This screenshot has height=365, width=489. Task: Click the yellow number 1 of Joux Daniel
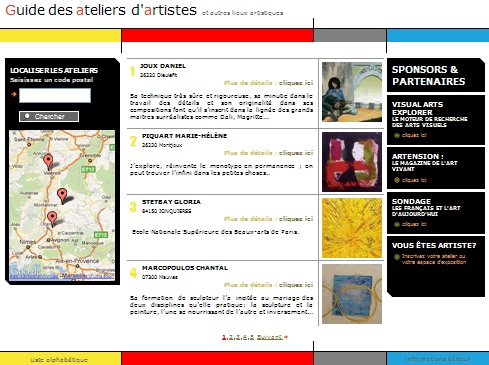pyautogui.click(x=132, y=71)
